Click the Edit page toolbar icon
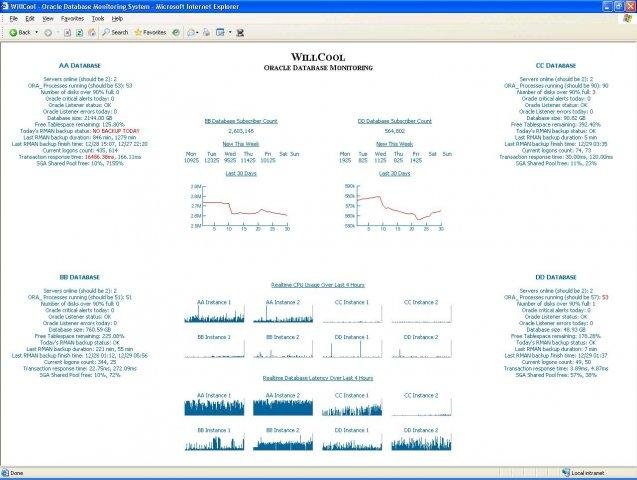This screenshot has width=637, height=480. coord(220,32)
